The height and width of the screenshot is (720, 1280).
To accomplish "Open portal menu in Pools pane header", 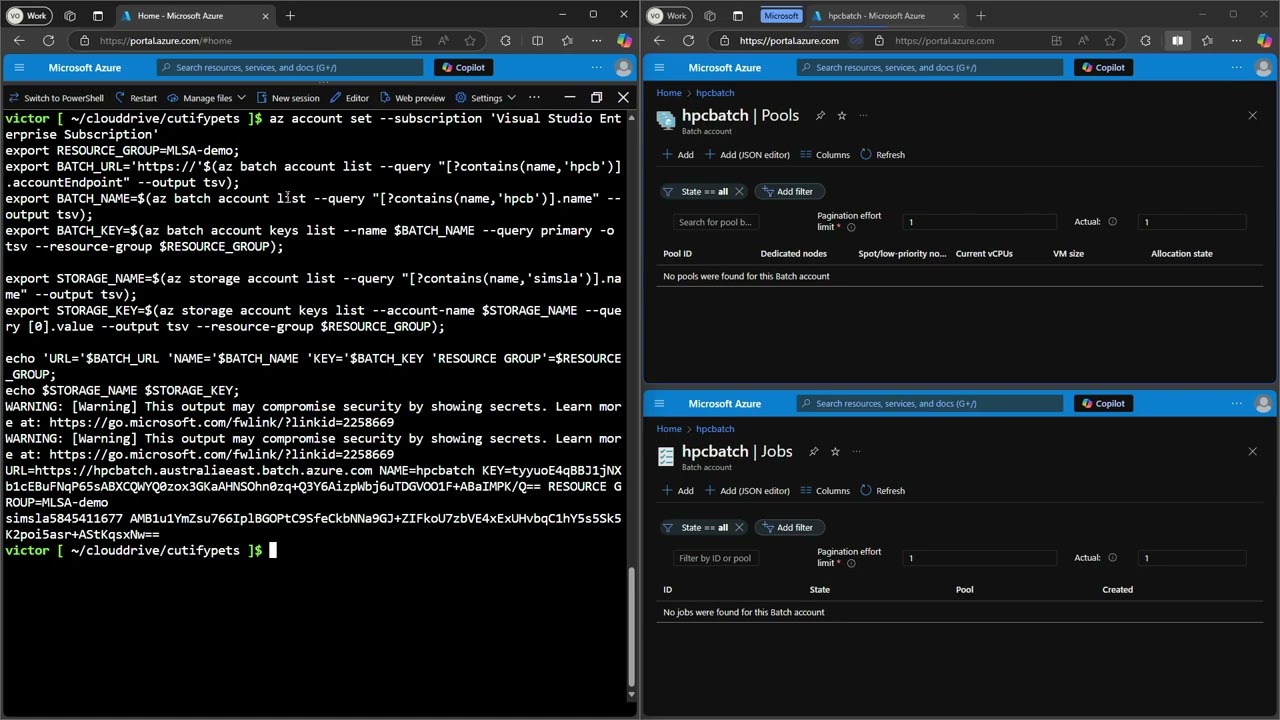I will click(659, 67).
